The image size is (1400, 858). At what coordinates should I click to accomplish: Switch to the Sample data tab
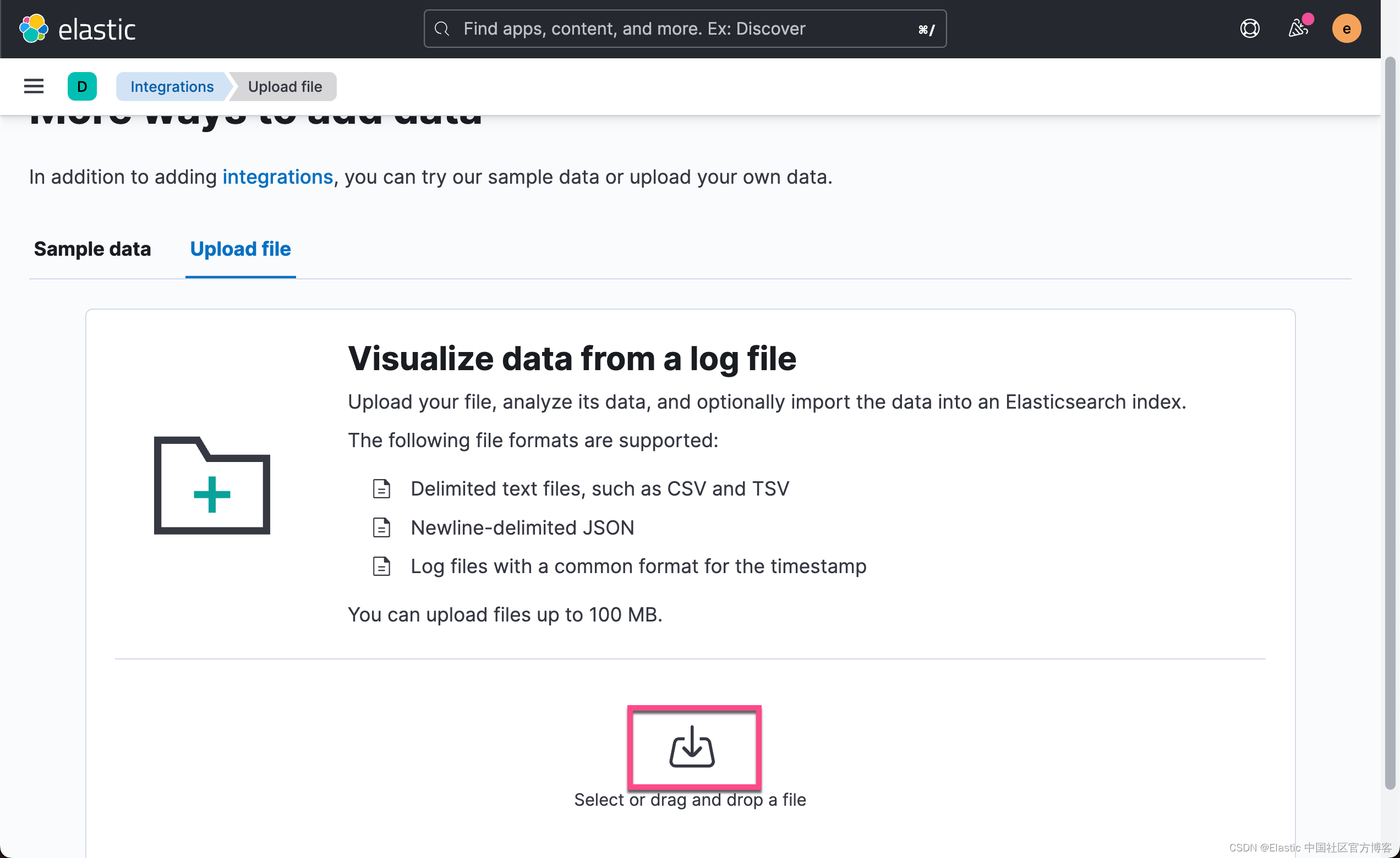[92, 249]
